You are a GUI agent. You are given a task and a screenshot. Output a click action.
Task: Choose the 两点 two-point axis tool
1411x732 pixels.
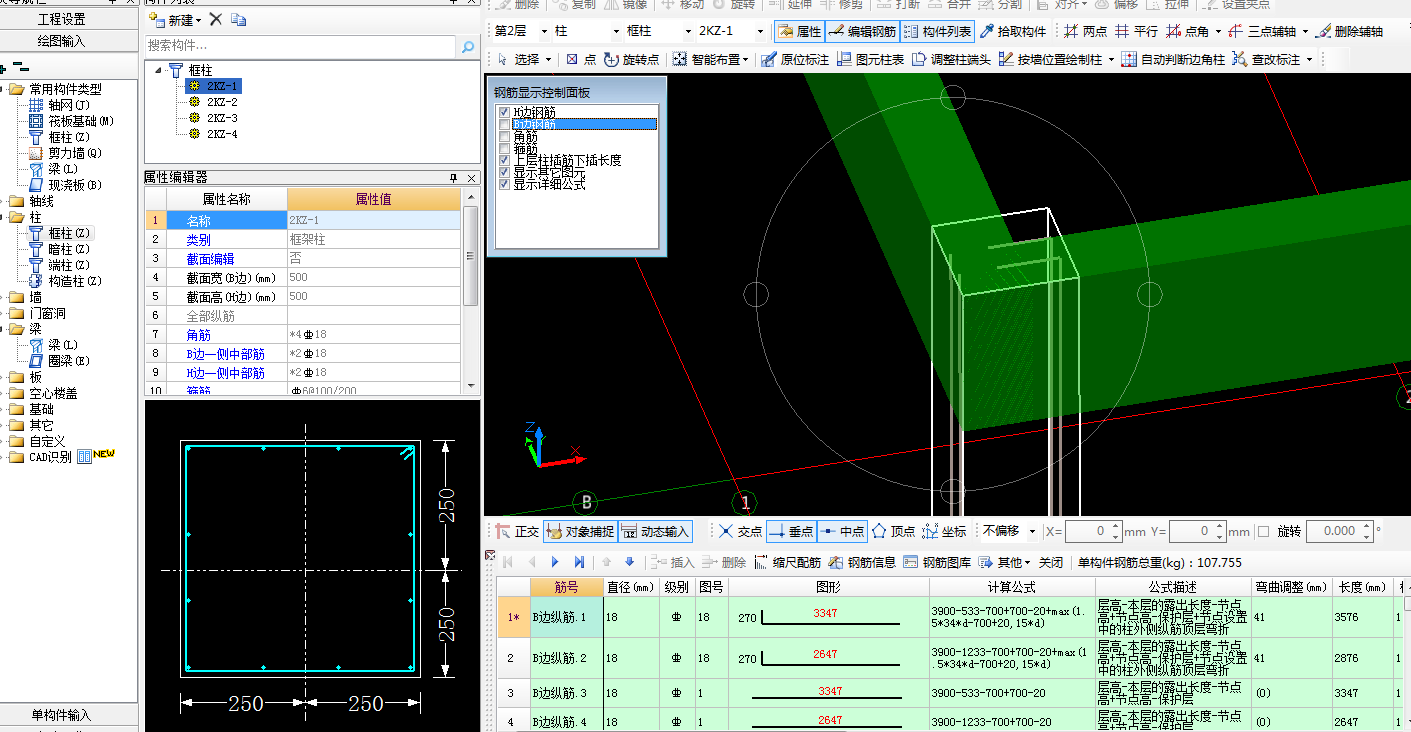pos(1085,32)
